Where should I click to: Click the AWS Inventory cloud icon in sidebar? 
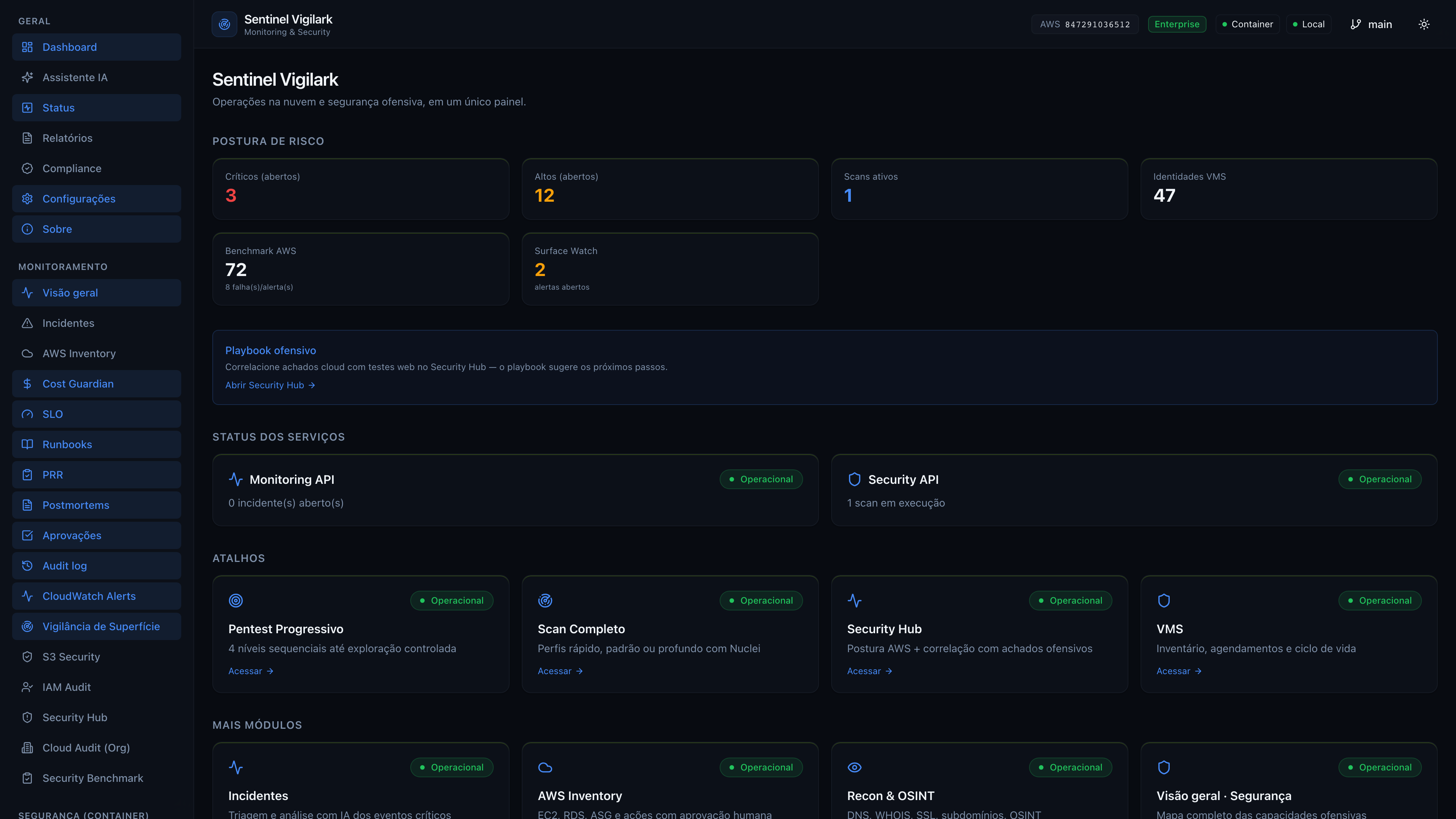point(27,353)
